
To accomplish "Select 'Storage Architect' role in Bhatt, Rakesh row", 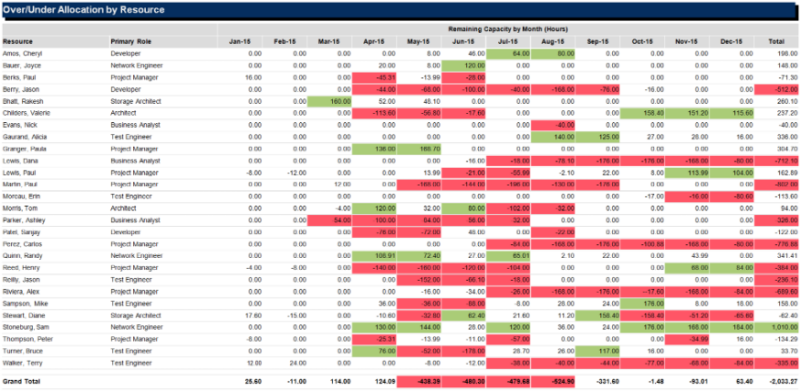I will [135, 102].
